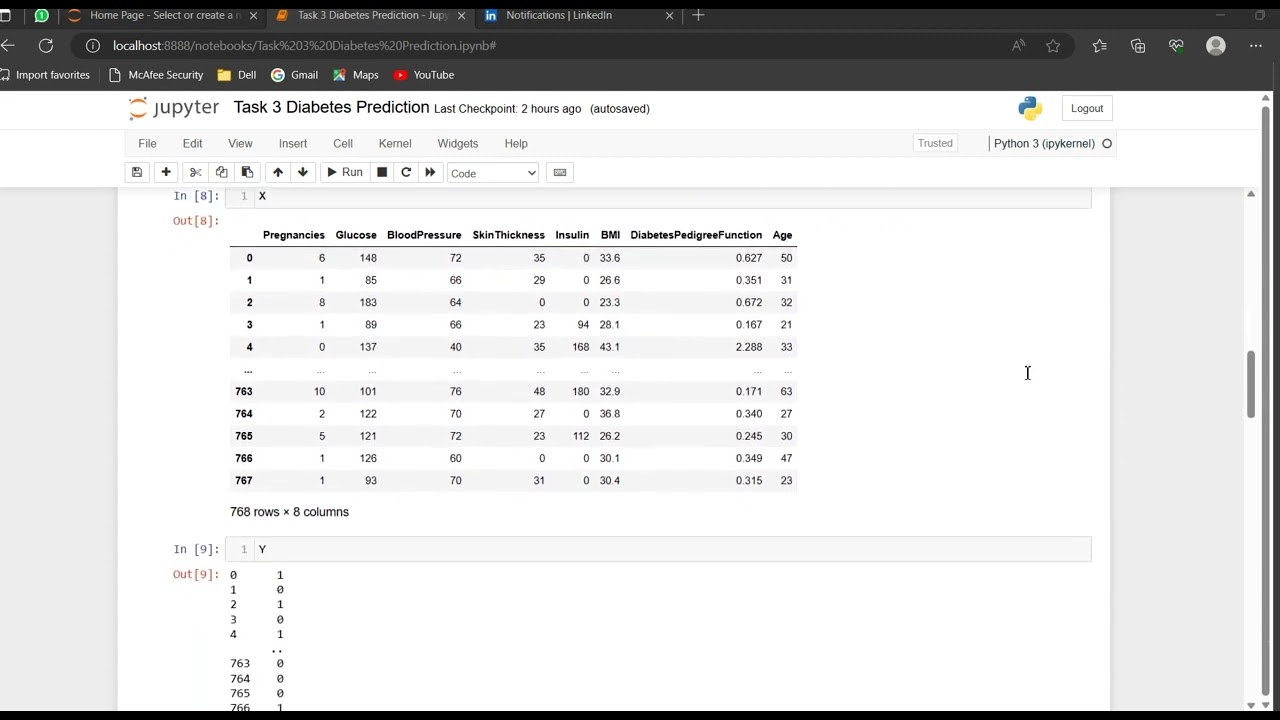Save the notebook with the floppy disk icon
The height and width of the screenshot is (720, 1280).
tap(137, 173)
